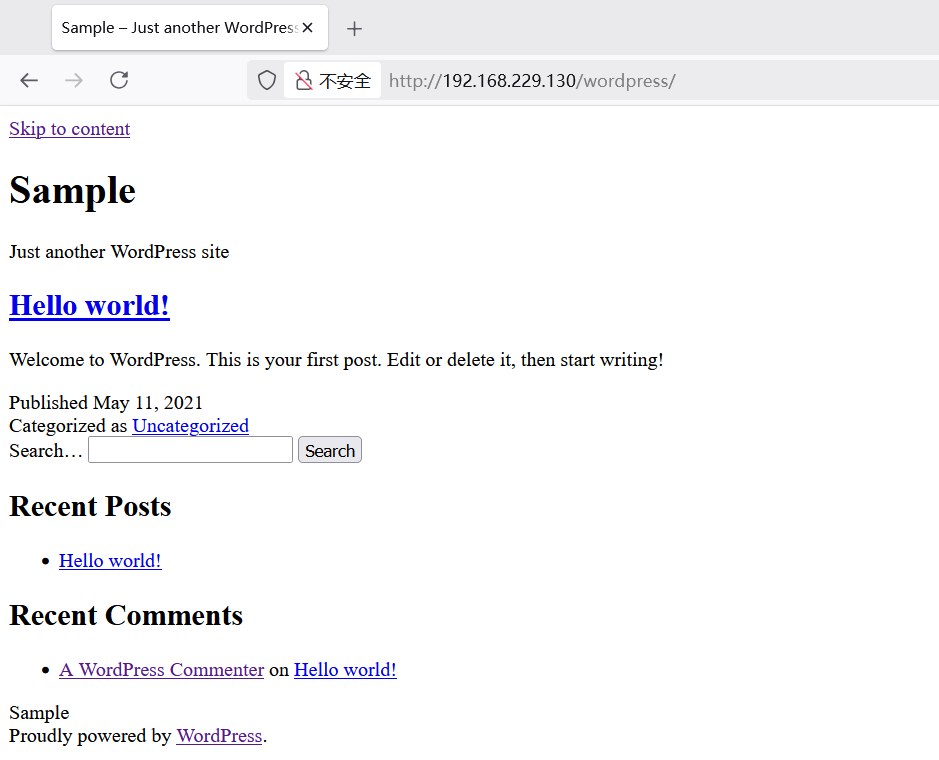The height and width of the screenshot is (760, 939).
Task: Click the Recent Comments heading
Action: pyautogui.click(x=126, y=616)
